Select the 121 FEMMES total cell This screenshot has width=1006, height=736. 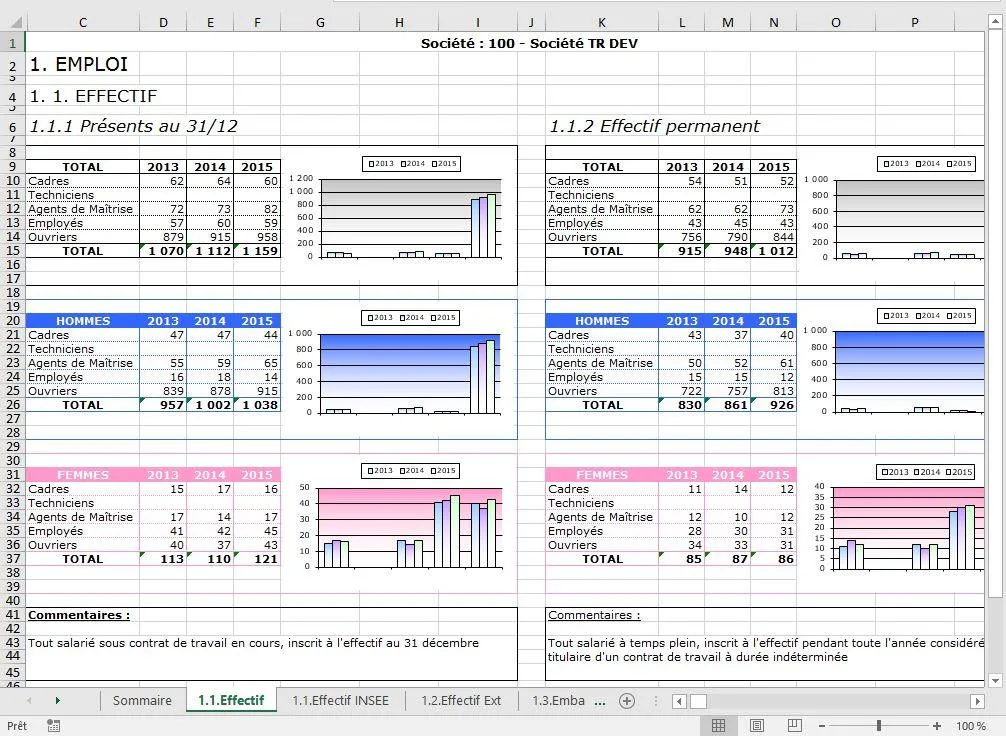point(257,559)
